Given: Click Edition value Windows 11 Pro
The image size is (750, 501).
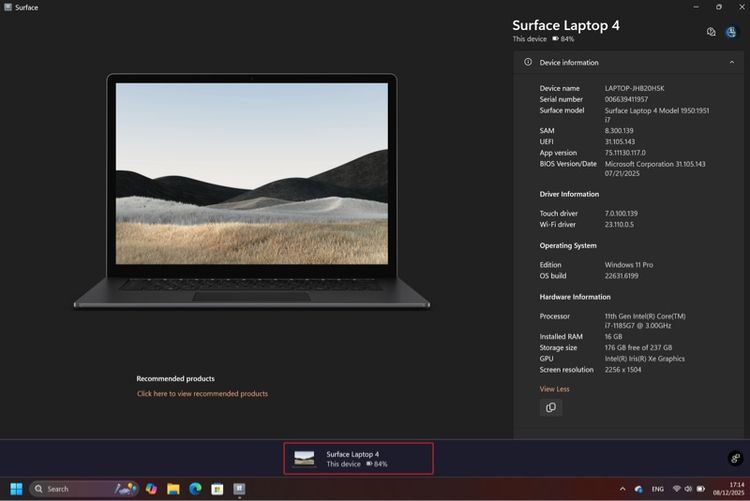Looking at the screenshot, I should [629, 265].
